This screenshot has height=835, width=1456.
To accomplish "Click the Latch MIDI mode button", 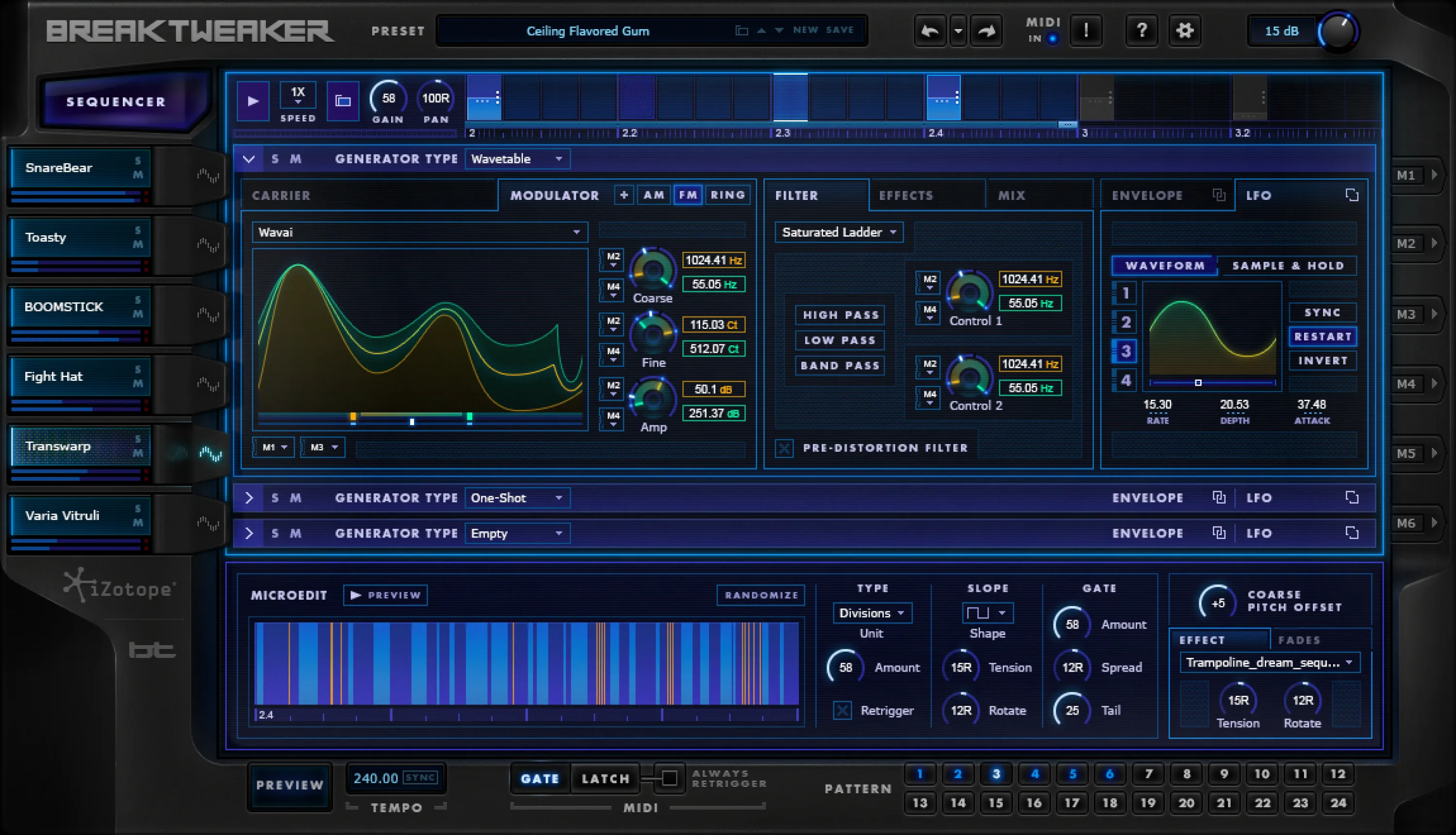I will click(x=605, y=779).
